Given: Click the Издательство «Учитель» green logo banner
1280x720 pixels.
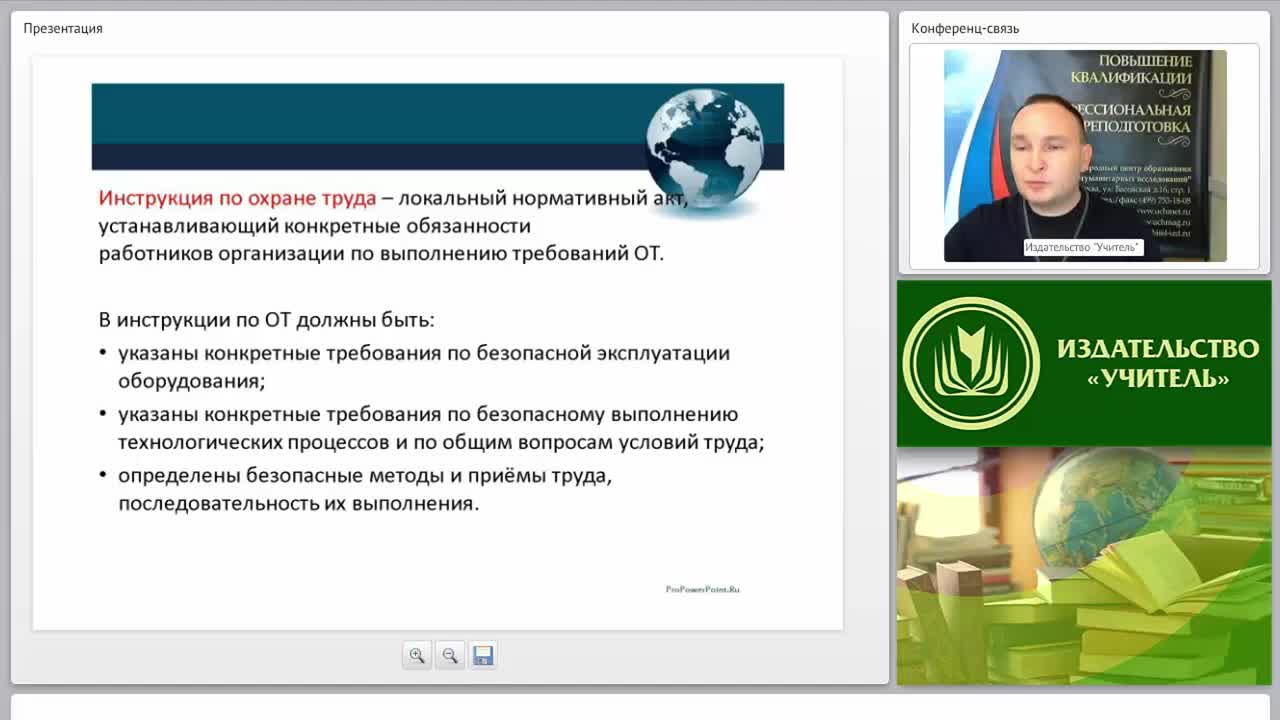Looking at the screenshot, I should pyautogui.click(x=1084, y=363).
